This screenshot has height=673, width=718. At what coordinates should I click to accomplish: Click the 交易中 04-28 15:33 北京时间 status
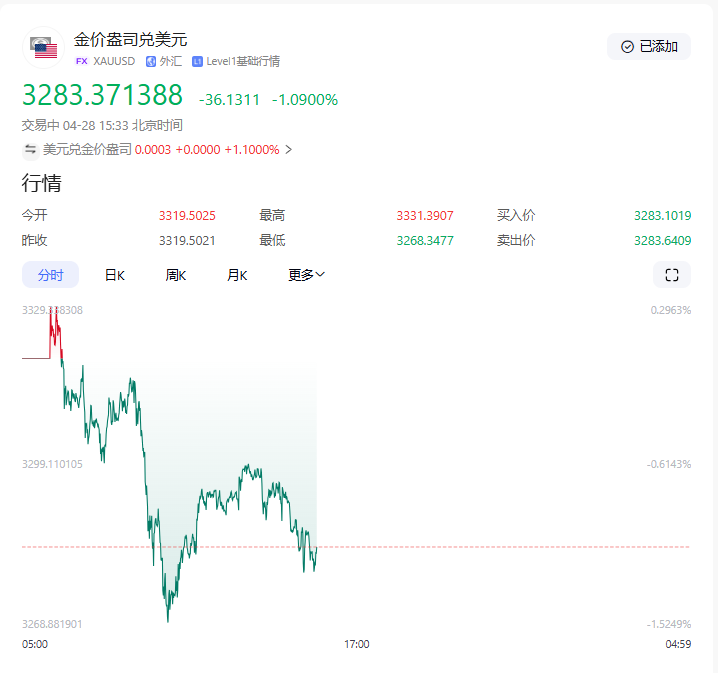pyautogui.click(x=102, y=125)
